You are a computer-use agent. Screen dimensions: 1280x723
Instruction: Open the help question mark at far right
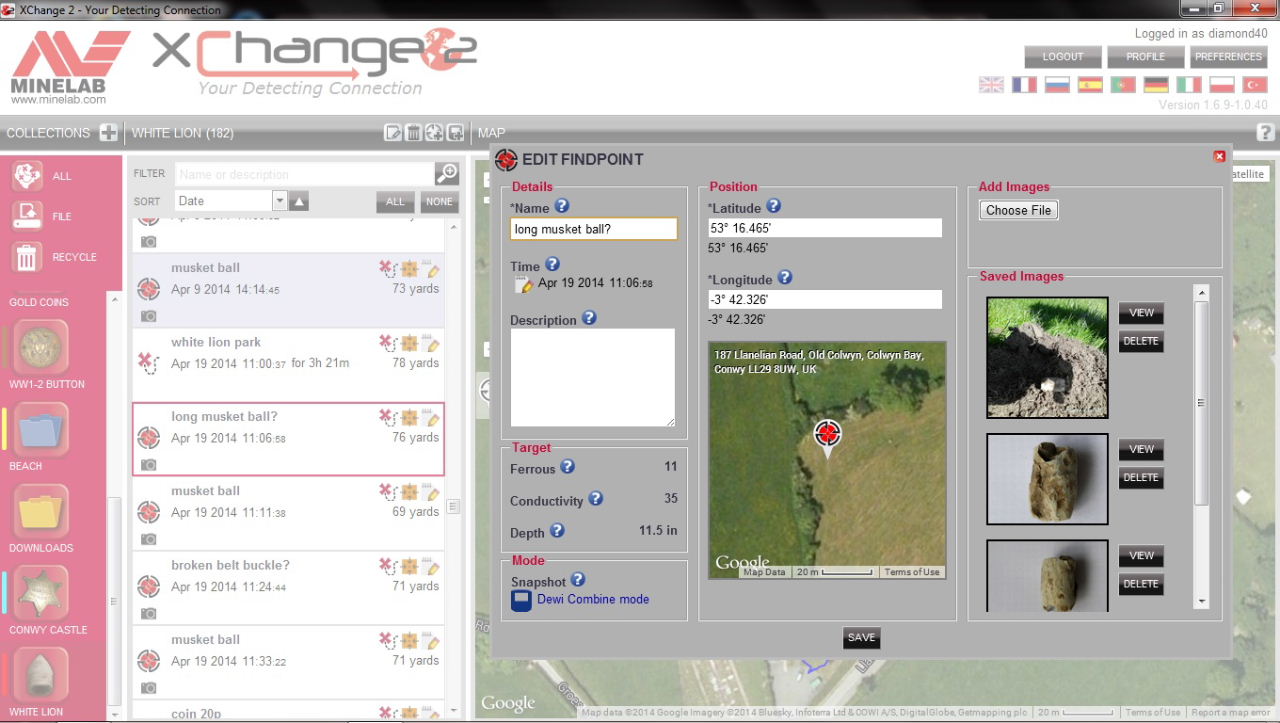1265,132
